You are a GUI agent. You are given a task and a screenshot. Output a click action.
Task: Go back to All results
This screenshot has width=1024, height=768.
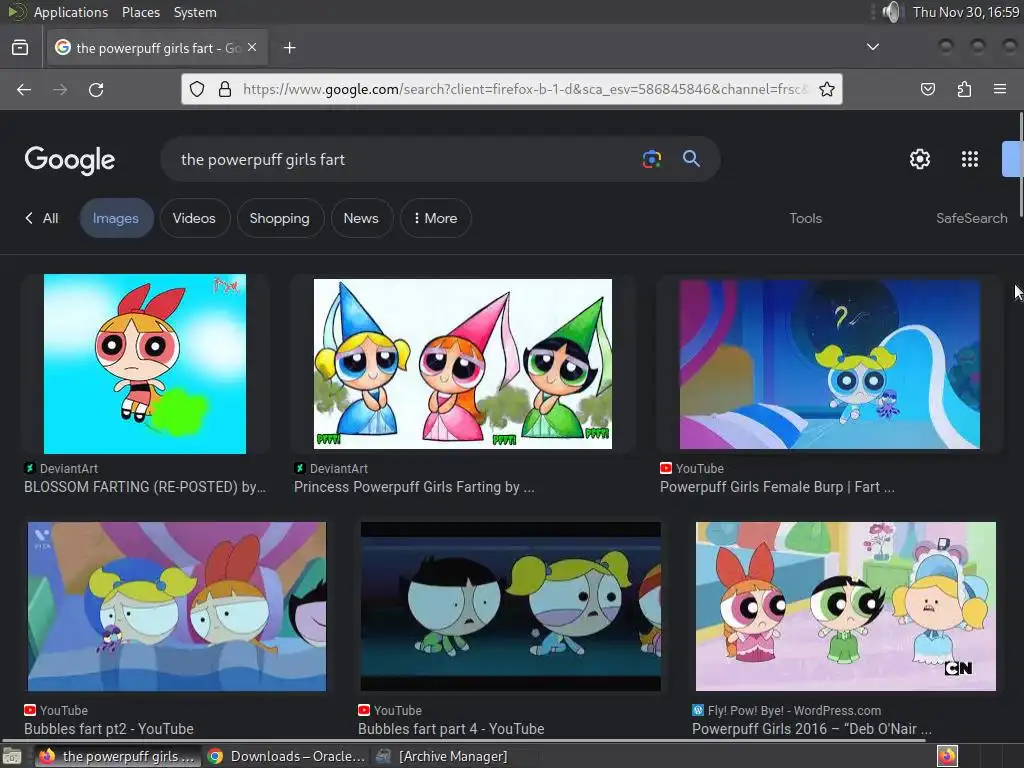[x=42, y=218]
